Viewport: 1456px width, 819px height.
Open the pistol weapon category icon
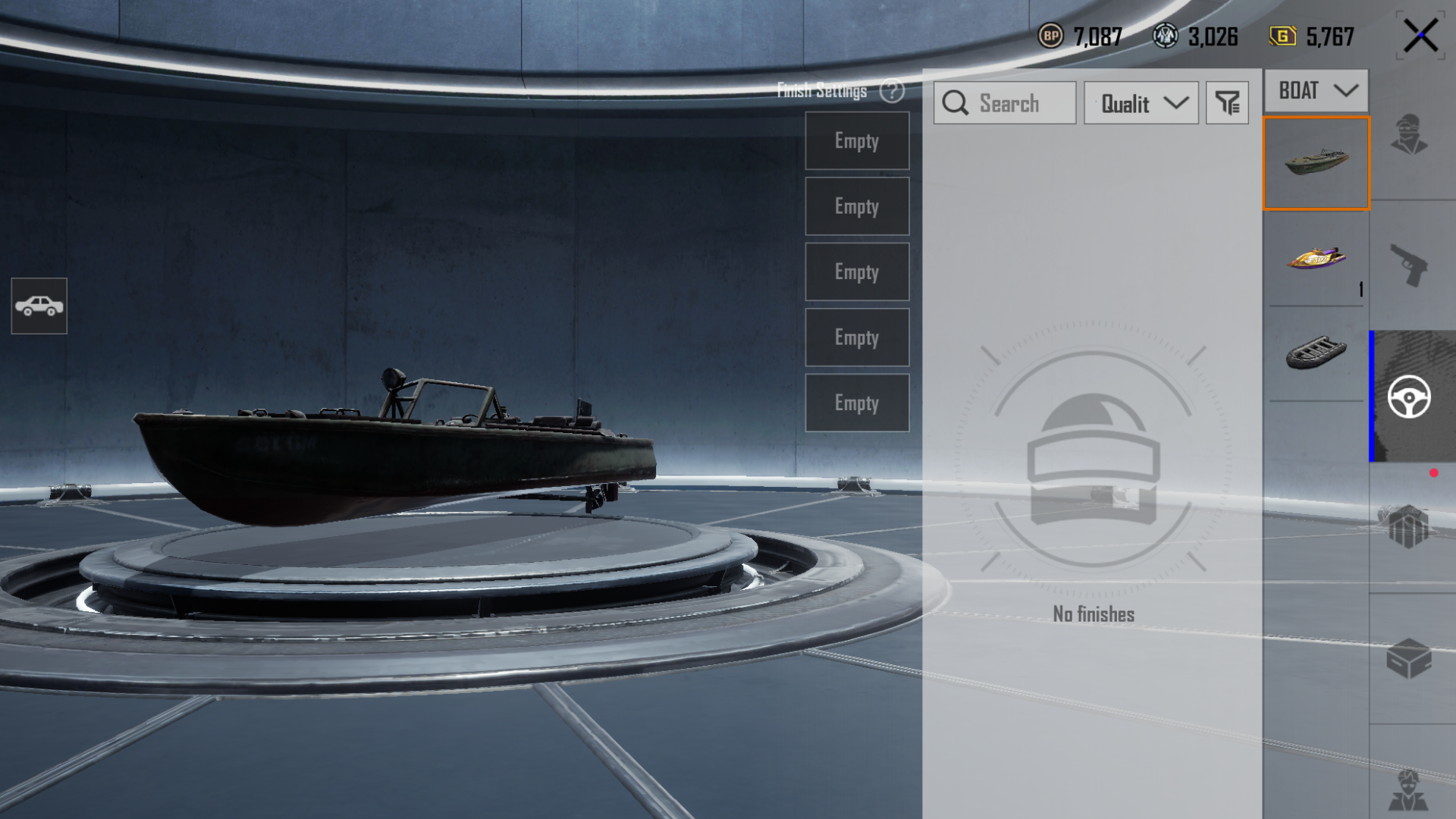[1409, 265]
